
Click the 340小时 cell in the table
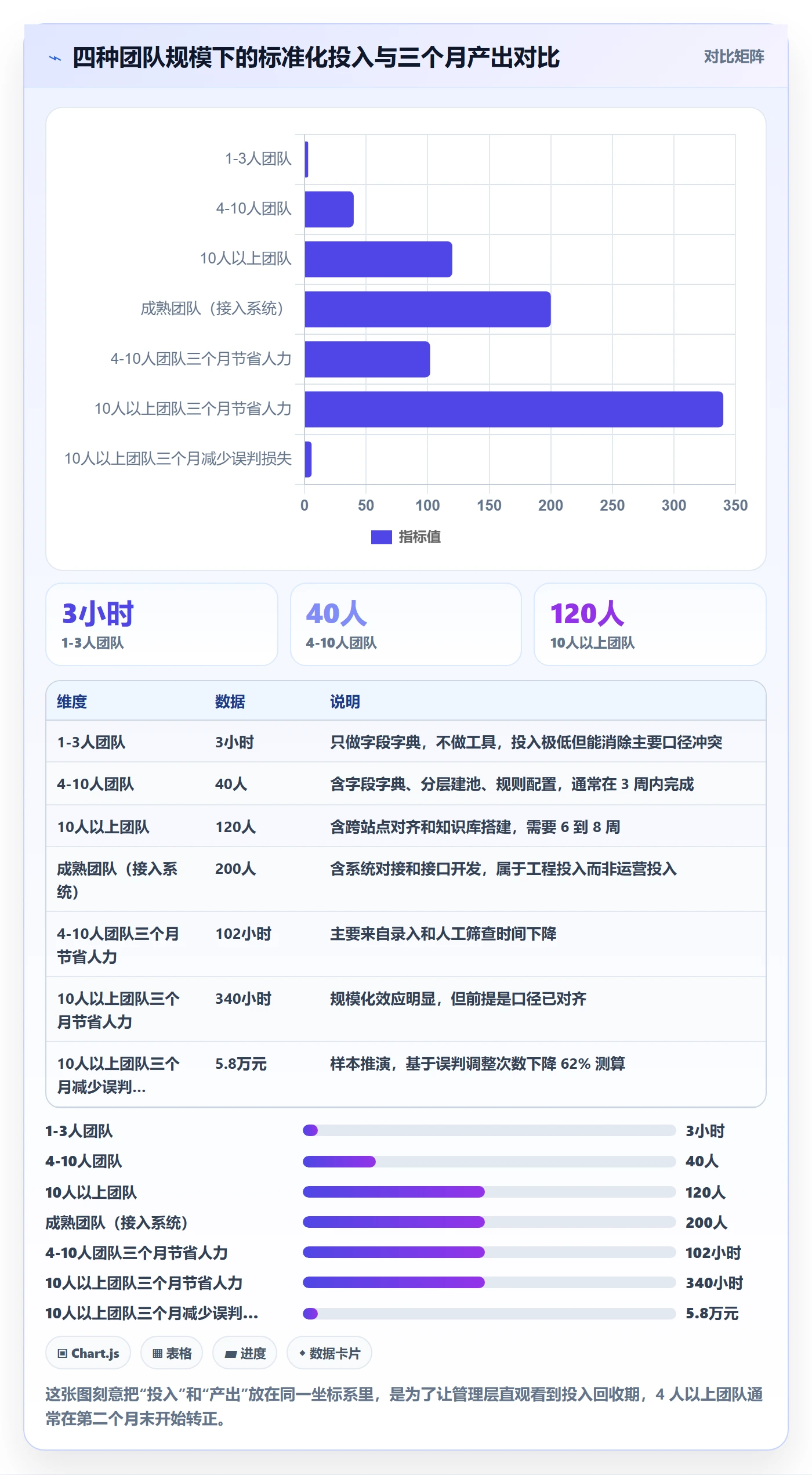243,999
